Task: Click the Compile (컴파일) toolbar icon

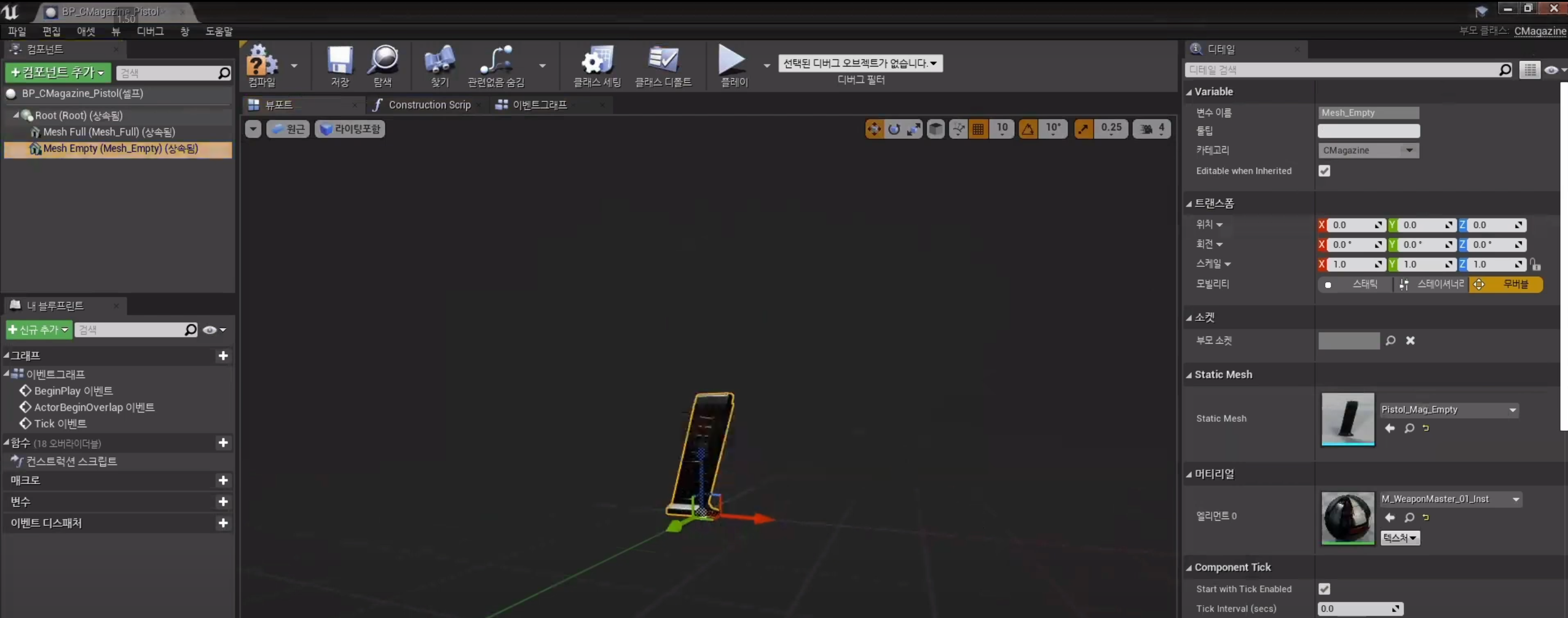Action: point(262,65)
